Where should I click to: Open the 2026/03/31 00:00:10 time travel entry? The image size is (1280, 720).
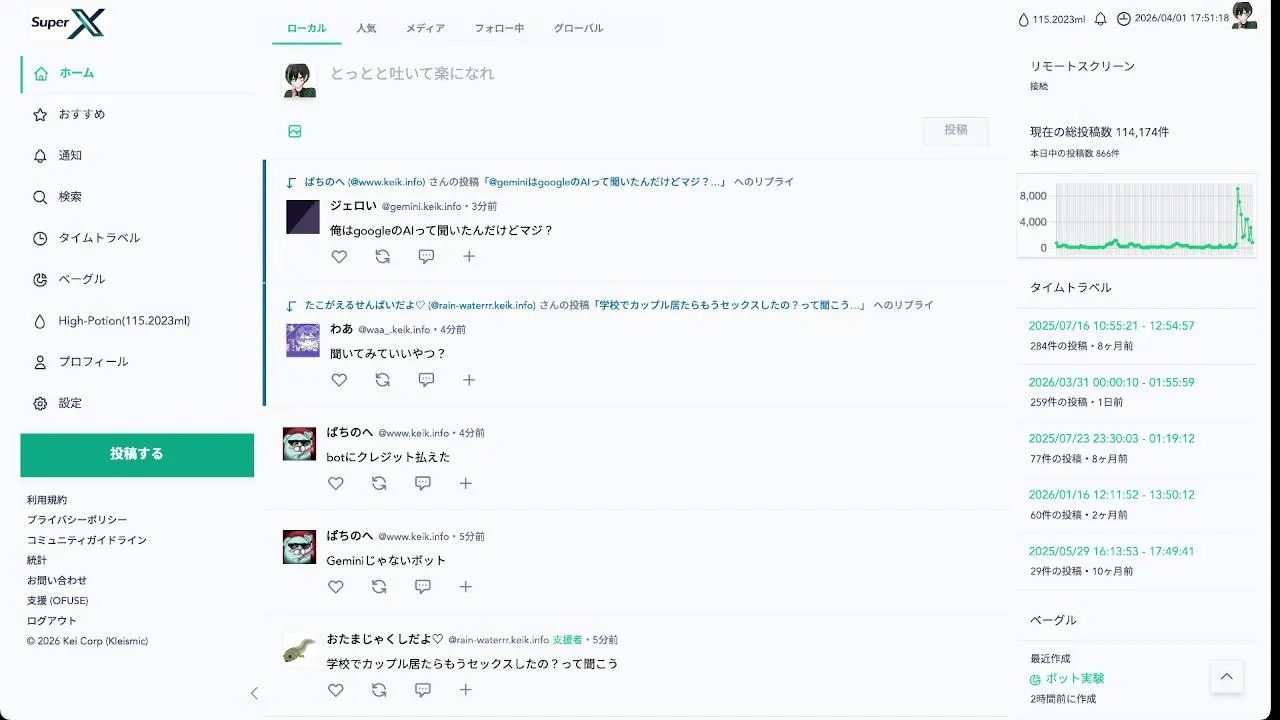[1112, 382]
